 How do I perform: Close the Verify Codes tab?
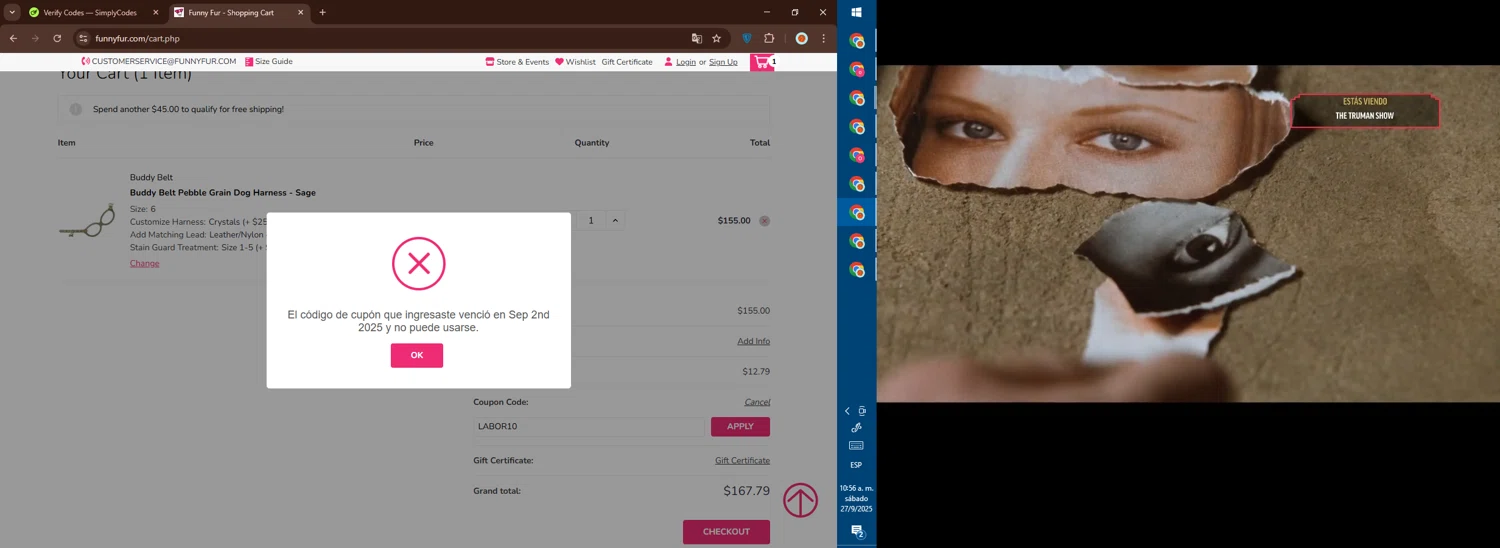[x=155, y=13]
